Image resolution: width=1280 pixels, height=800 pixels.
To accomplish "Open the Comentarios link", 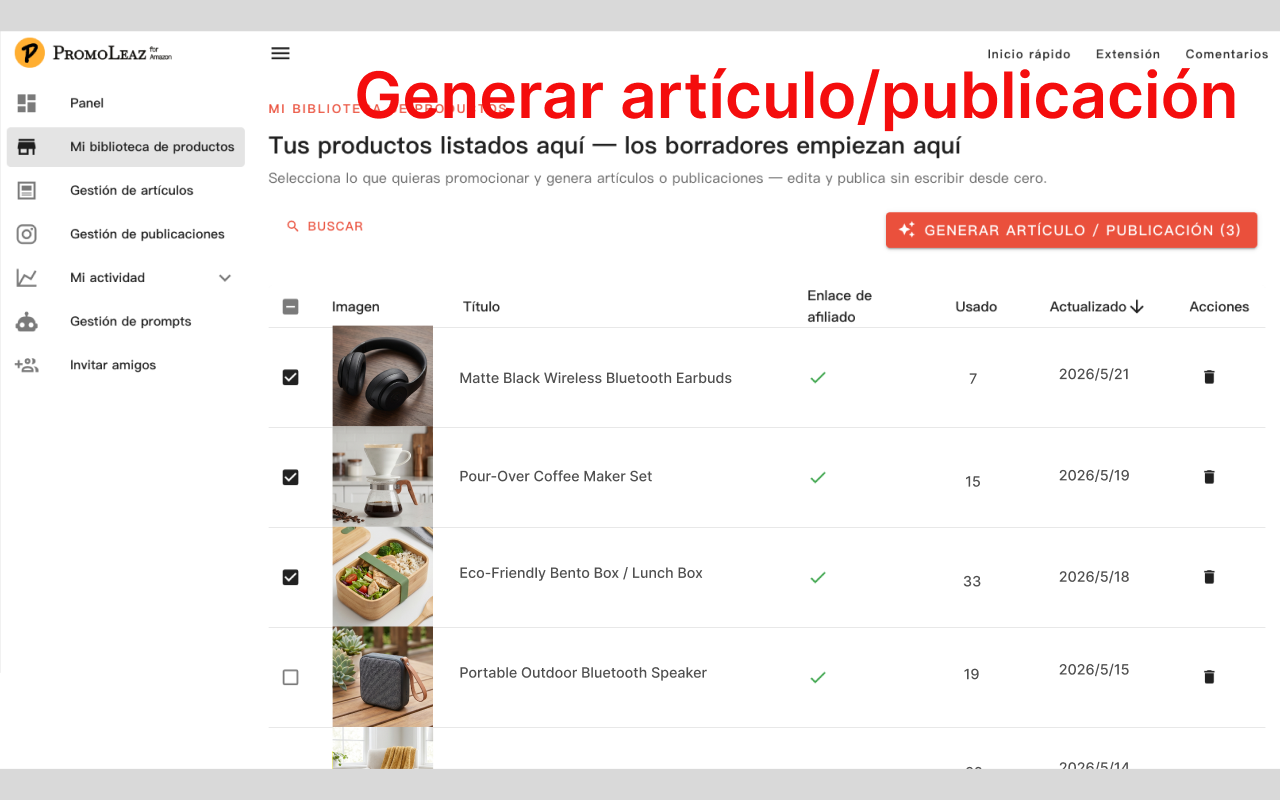I will coord(1227,54).
